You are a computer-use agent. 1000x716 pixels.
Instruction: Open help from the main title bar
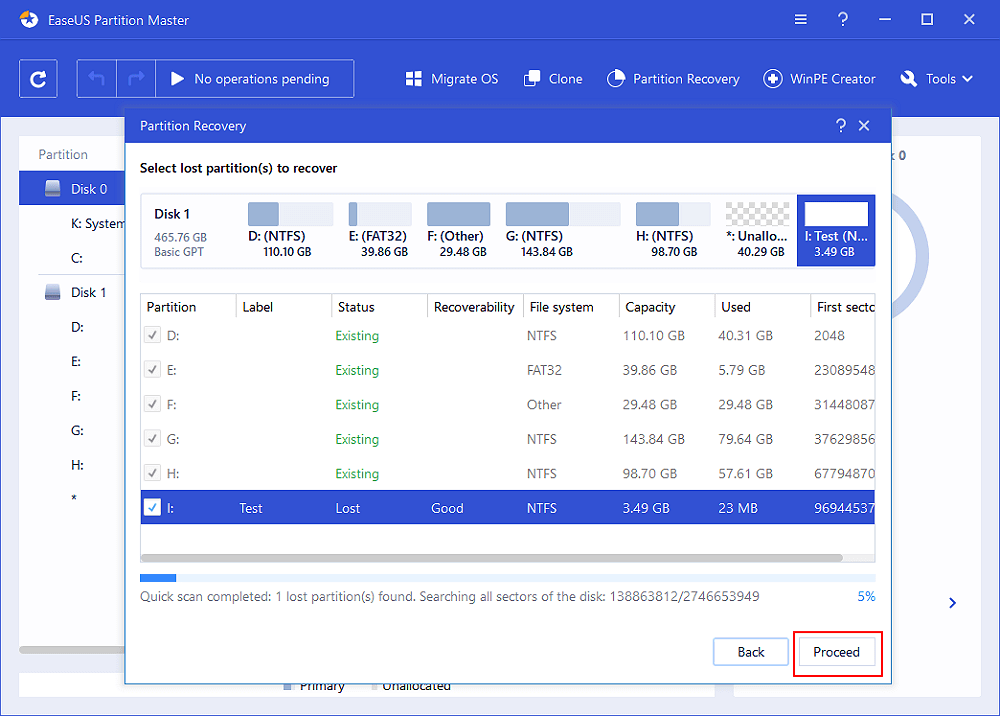tap(842, 20)
